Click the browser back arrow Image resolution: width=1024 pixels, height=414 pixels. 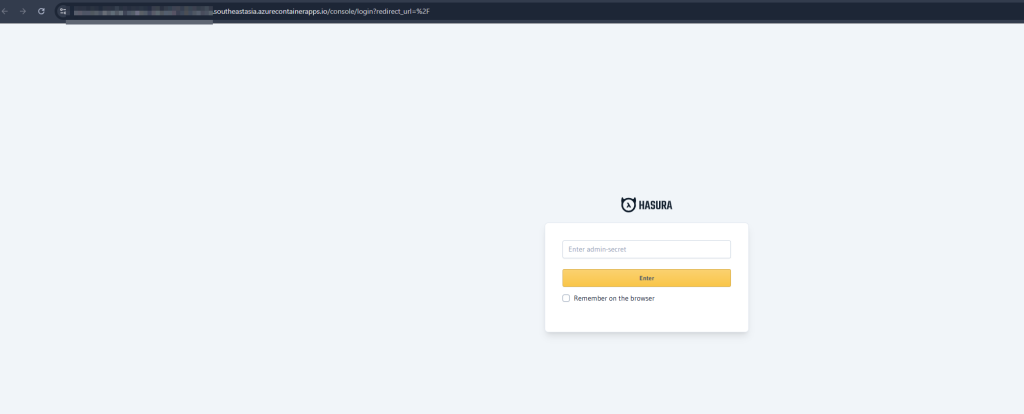[5, 11]
